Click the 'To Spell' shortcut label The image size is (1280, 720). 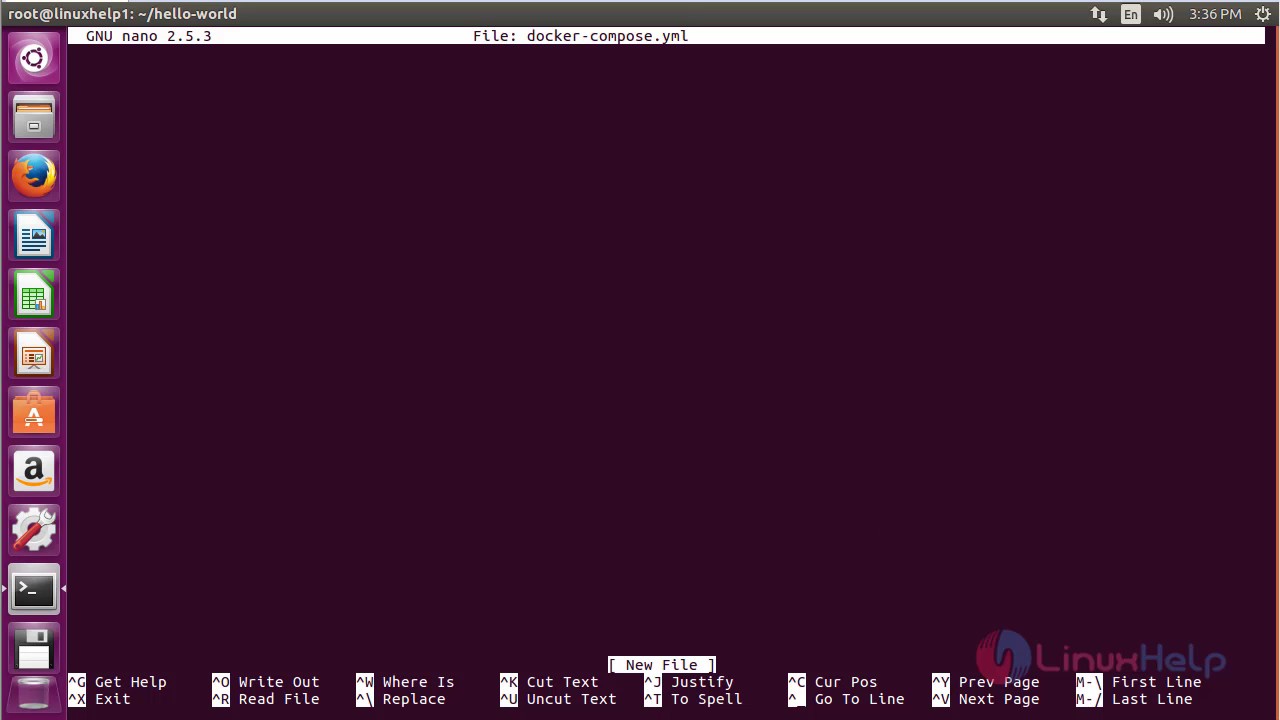(706, 699)
